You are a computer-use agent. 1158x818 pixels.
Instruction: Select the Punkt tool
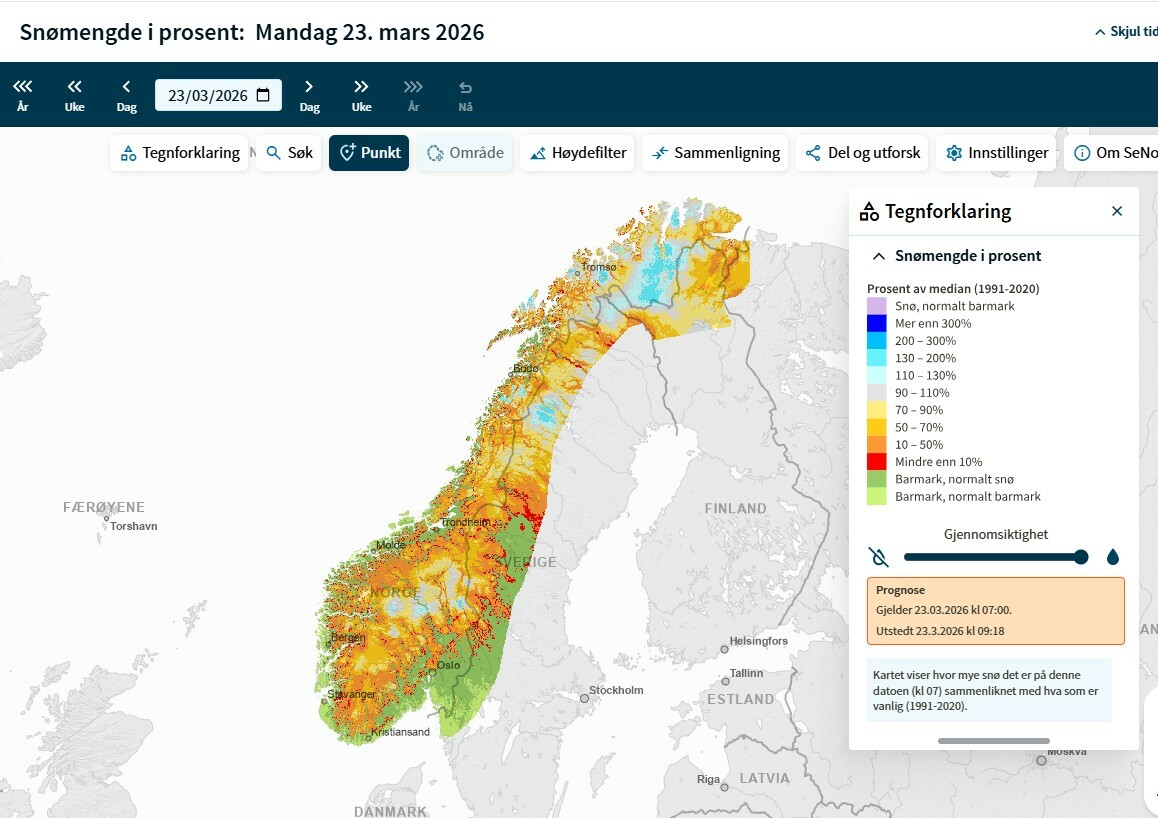(369, 153)
